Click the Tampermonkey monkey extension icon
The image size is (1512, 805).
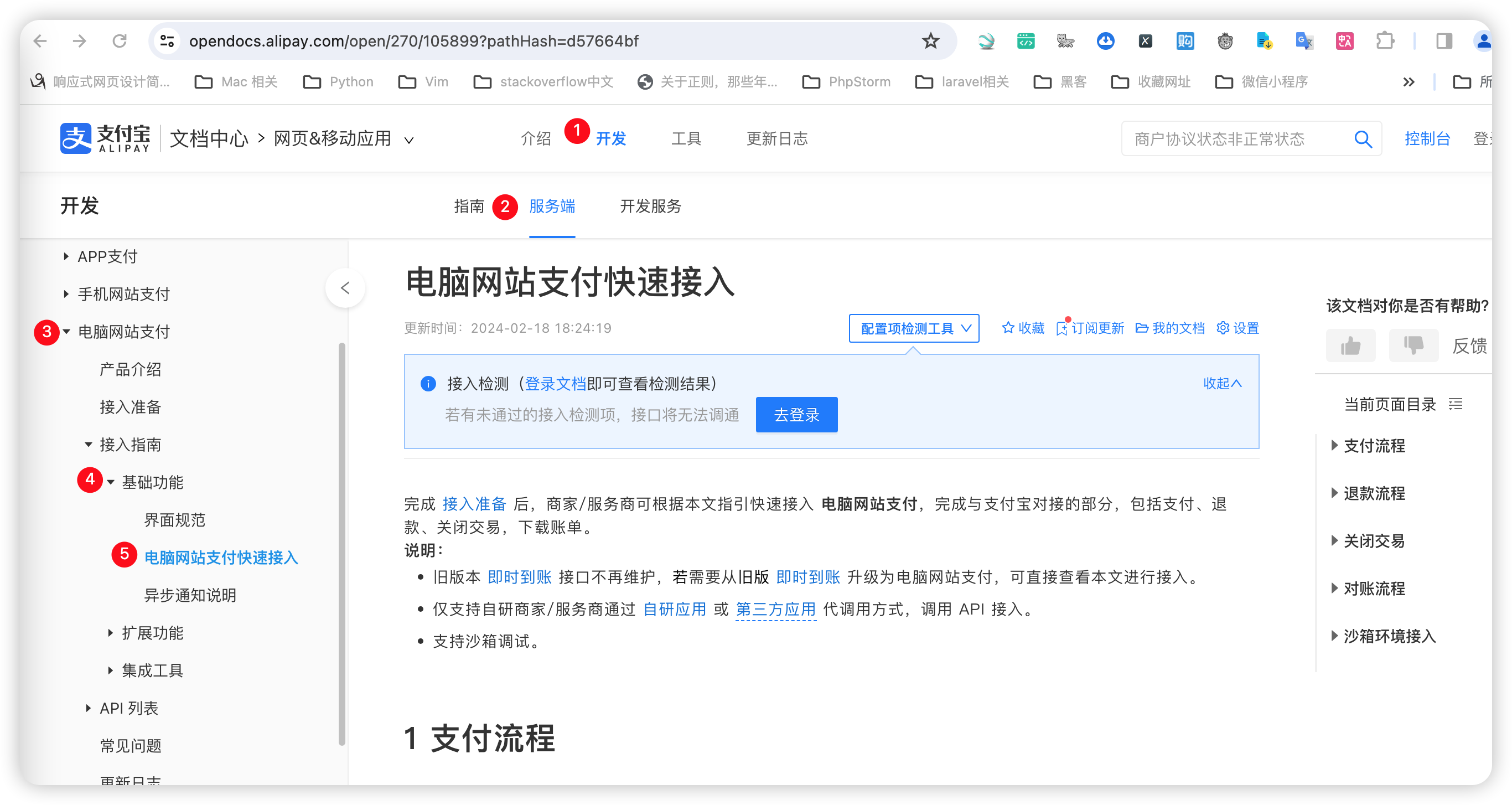point(1225,41)
